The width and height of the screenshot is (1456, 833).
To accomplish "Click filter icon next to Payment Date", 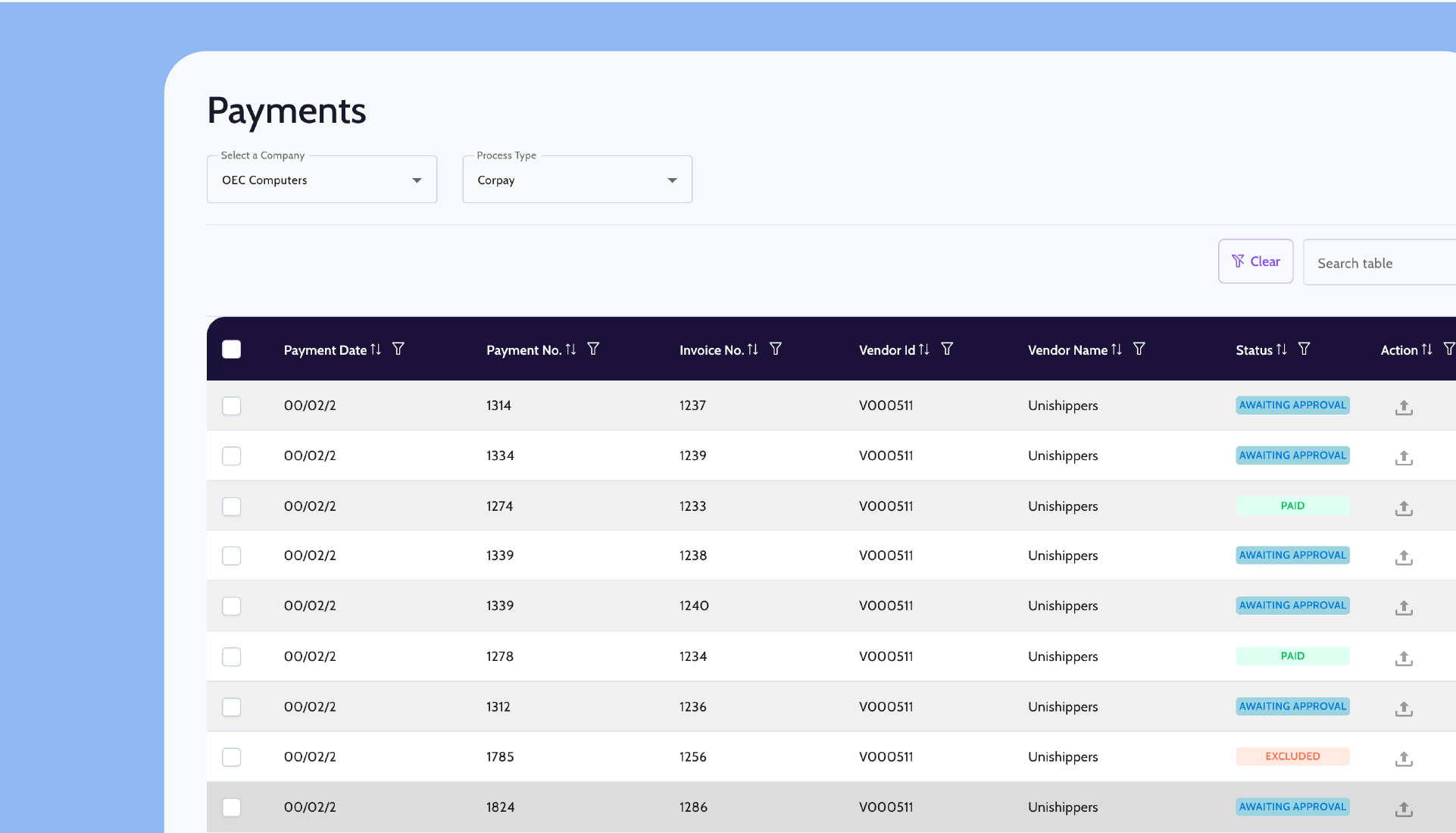I will (x=398, y=349).
